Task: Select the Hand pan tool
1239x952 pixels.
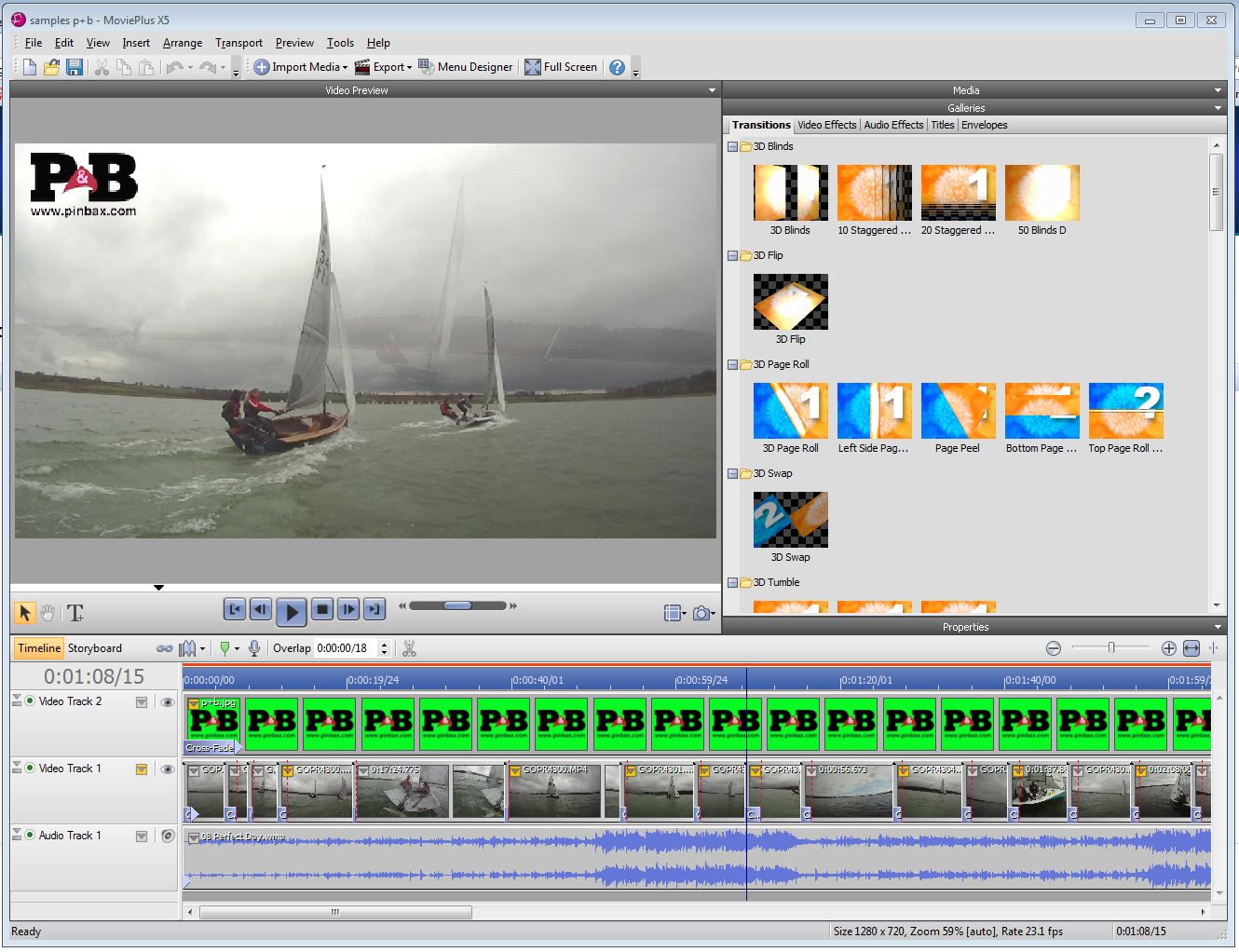Action: 48,613
